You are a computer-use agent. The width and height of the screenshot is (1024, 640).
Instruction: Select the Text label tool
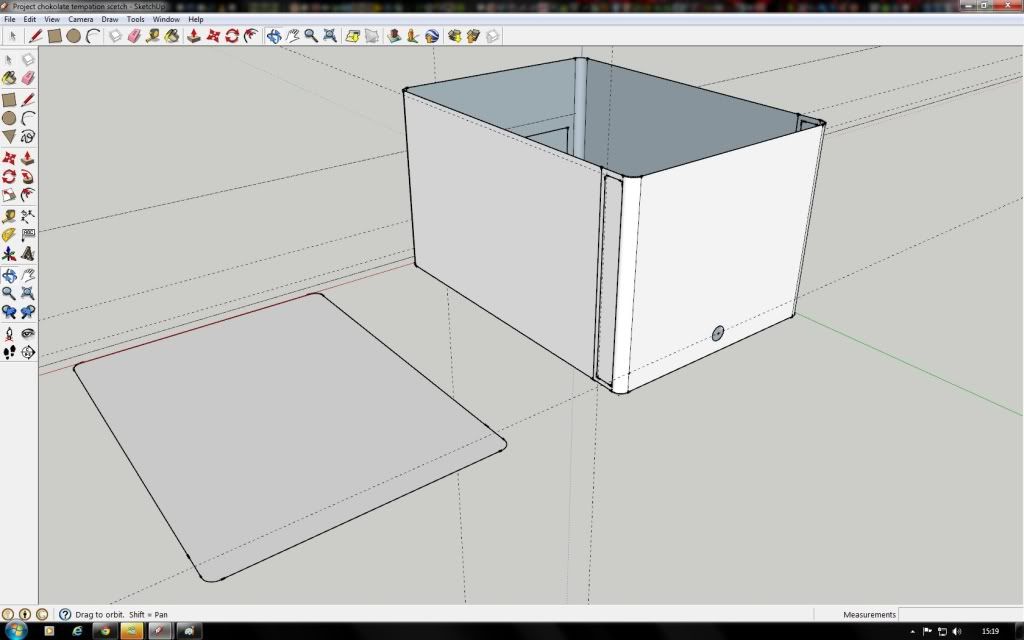click(27, 234)
